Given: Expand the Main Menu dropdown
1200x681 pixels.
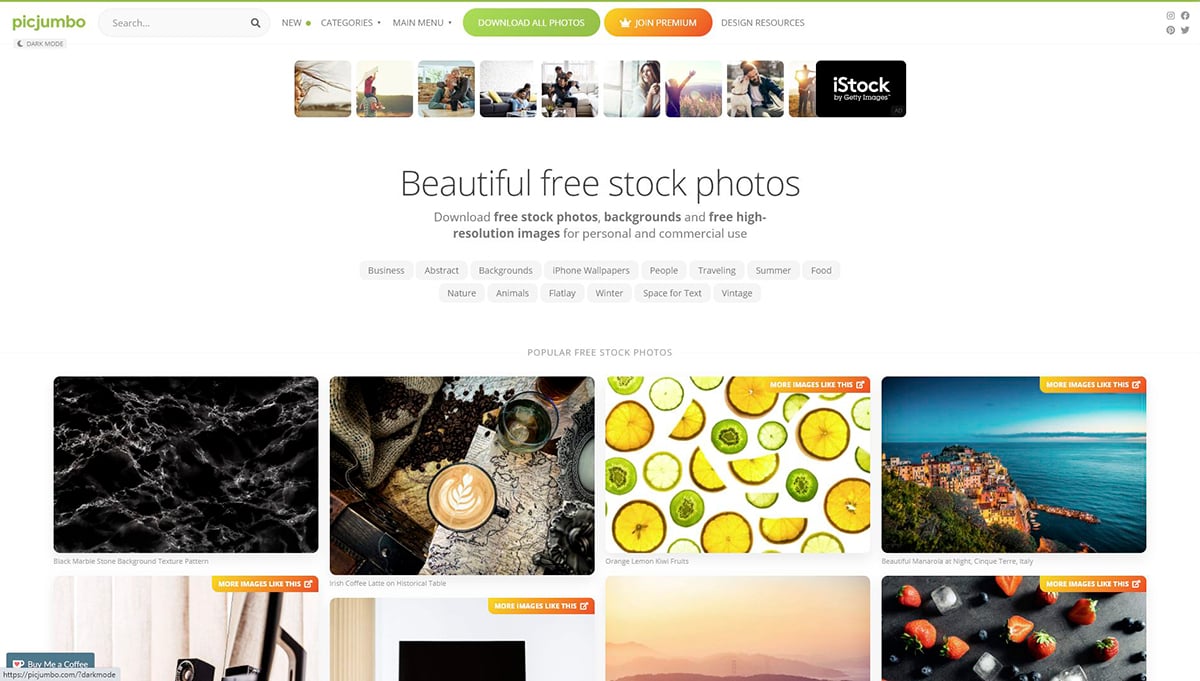Looking at the screenshot, I should (422, 23).
